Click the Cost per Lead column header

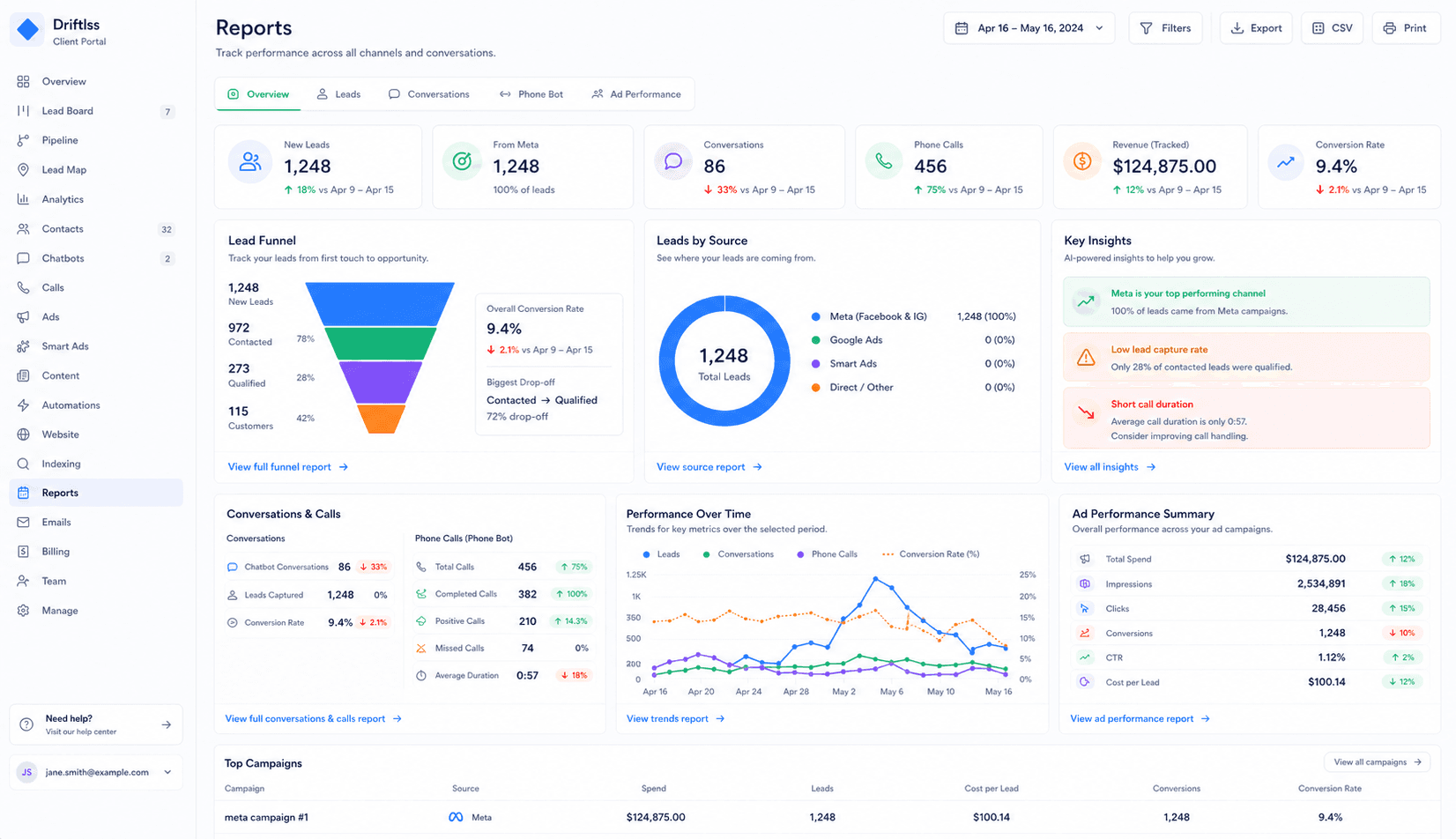992,789
